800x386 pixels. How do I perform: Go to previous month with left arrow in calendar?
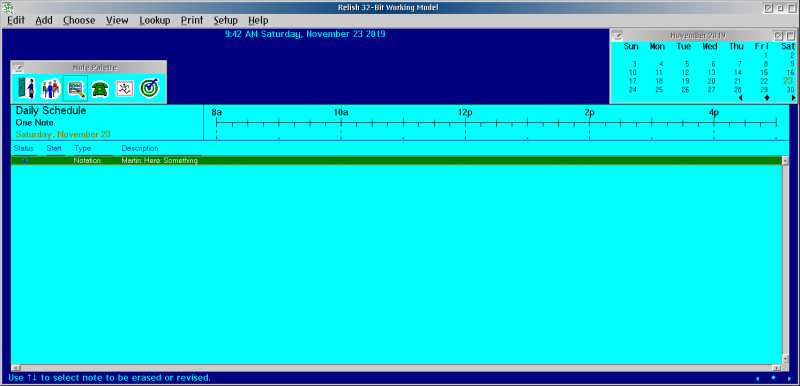coord(740,97)
